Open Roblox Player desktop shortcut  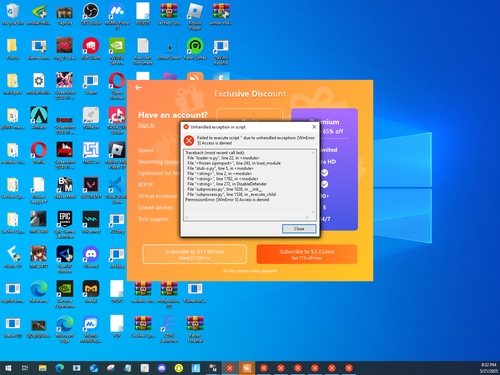coord(195,16)
